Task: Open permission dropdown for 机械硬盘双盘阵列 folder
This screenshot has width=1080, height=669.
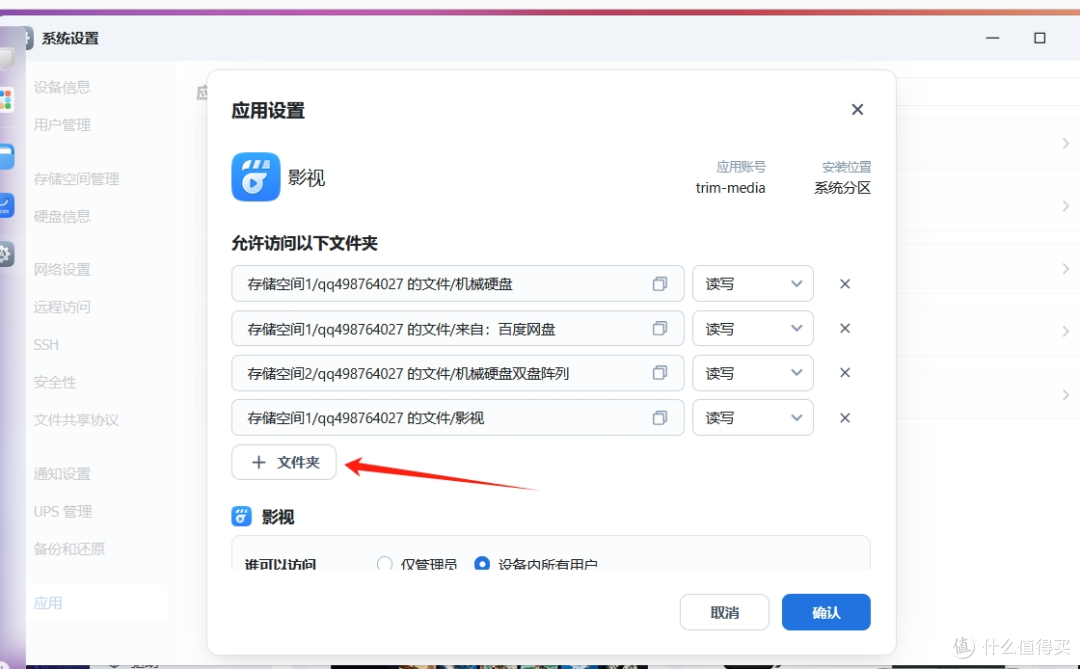Action: coord(753,373)
